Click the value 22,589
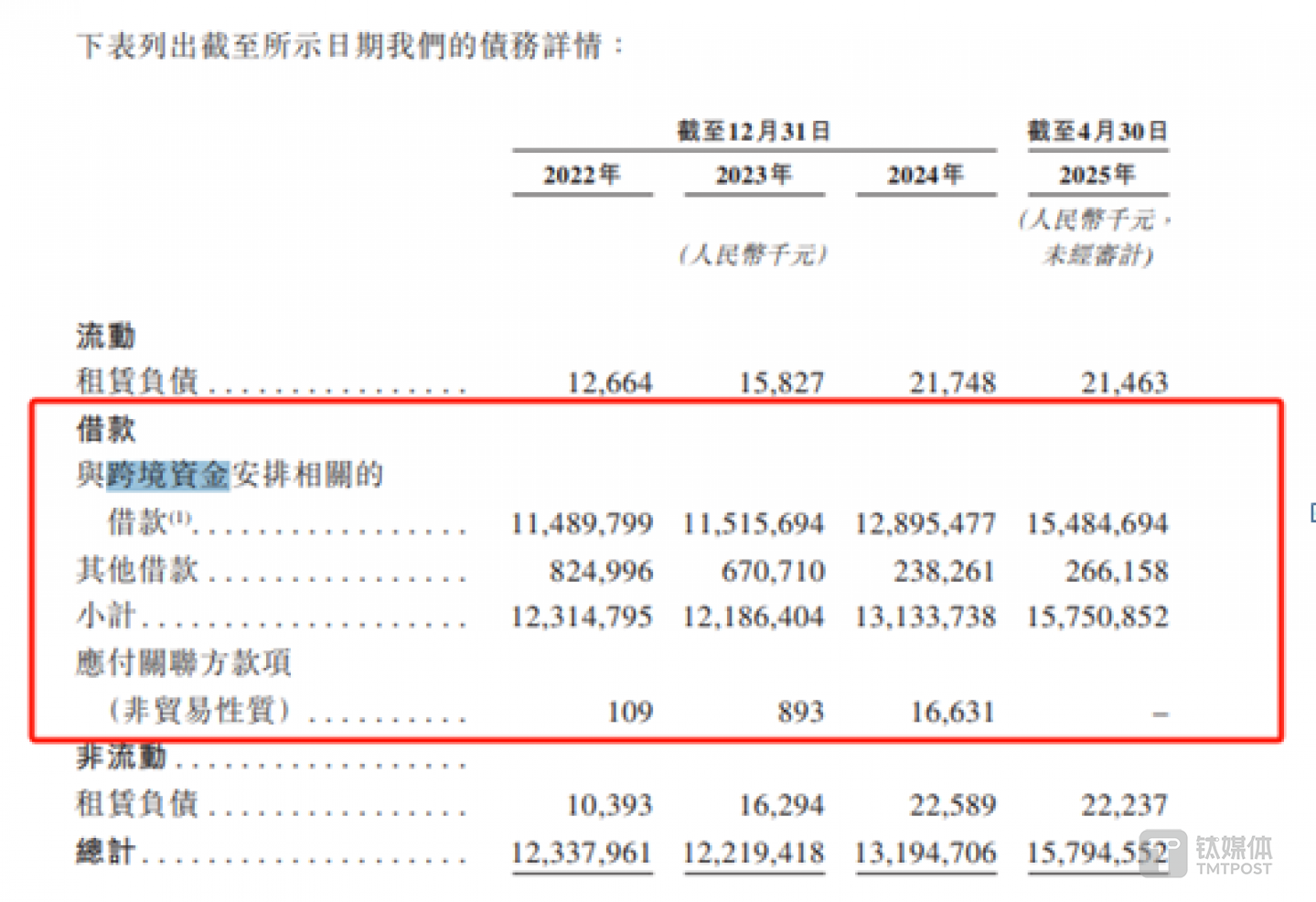This screenshot has height=902, width=1316. (953, 805)
